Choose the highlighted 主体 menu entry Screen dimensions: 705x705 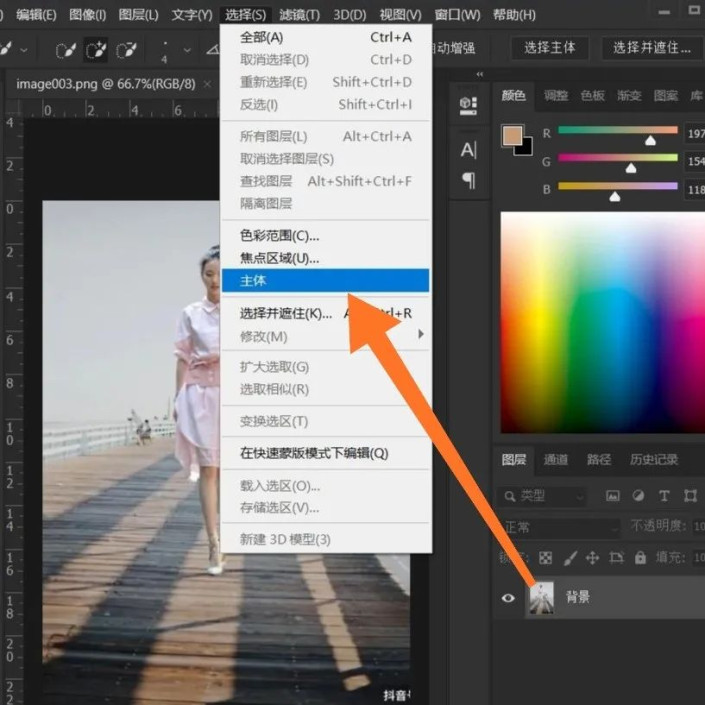pyautogui.click(x=326, y=281)
